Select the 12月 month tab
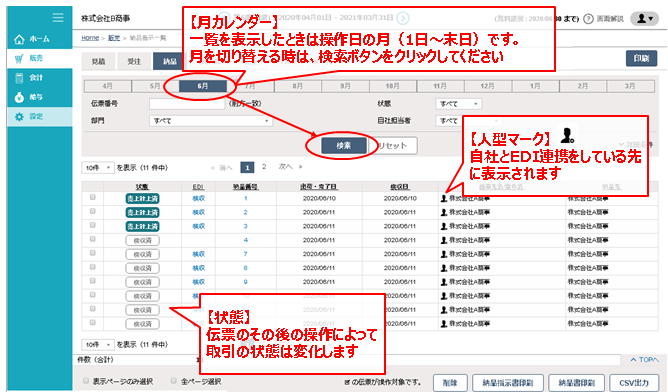 tap(488, 86)
